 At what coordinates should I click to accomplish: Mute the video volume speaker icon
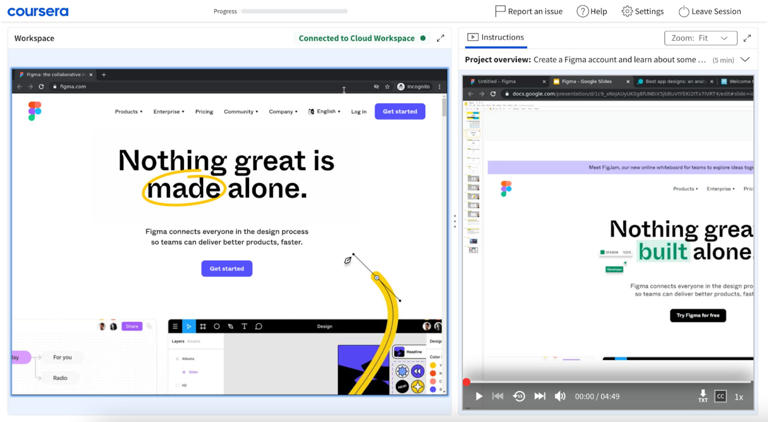[x=560, y=397]
